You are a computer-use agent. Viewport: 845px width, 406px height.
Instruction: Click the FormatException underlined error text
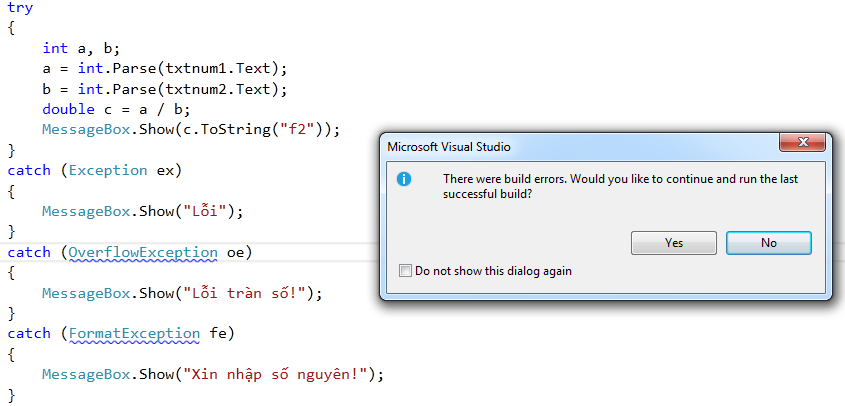point(135,334)
